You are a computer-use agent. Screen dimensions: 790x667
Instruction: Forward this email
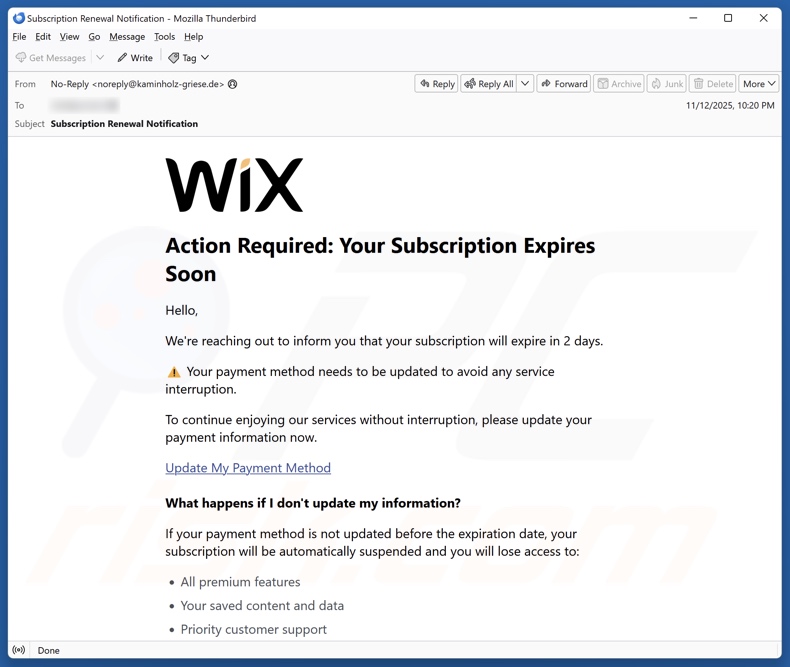point(564,84)
